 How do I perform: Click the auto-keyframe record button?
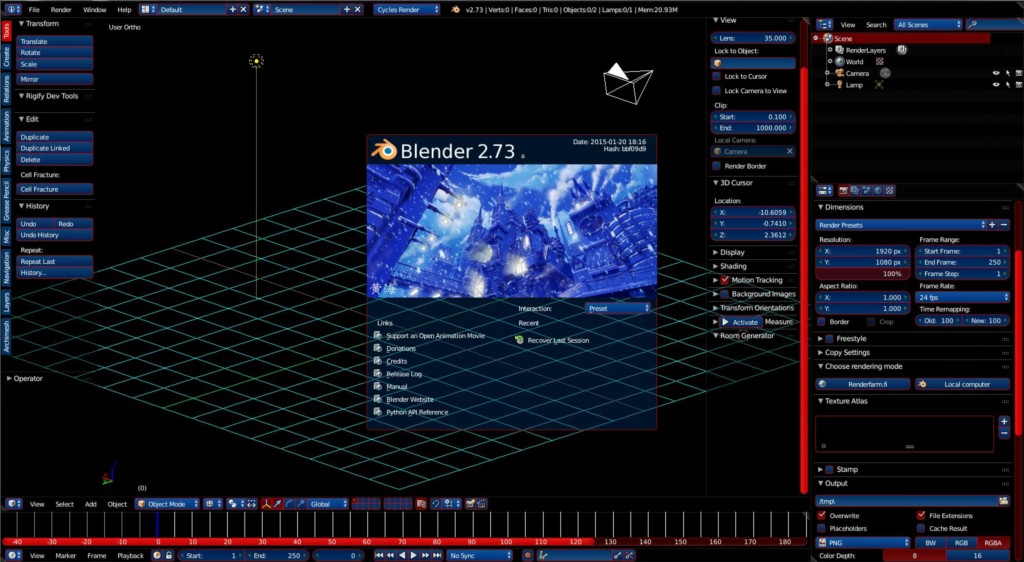528,555
